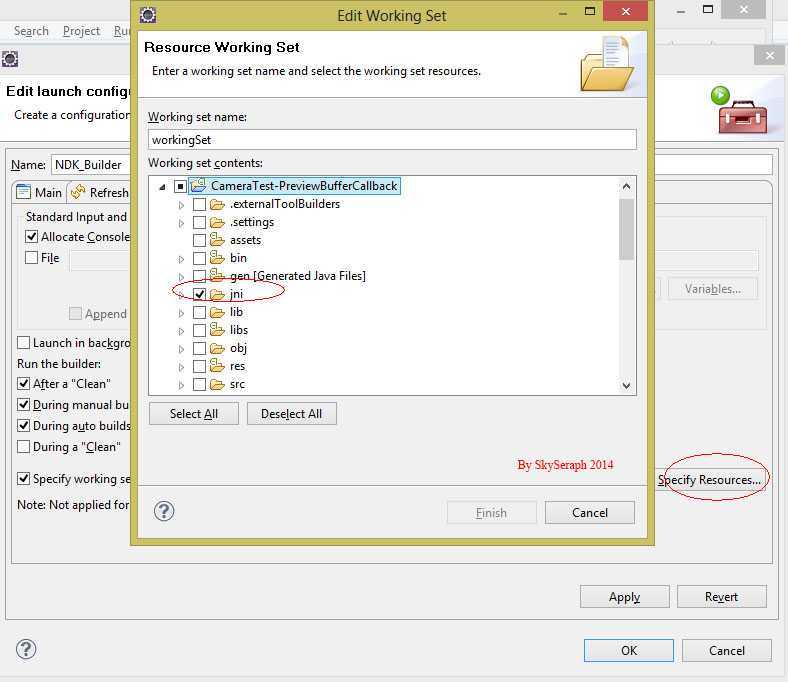
Task: Toggle the project root CameraTest checkbox
Action: [x=180, y=186]
